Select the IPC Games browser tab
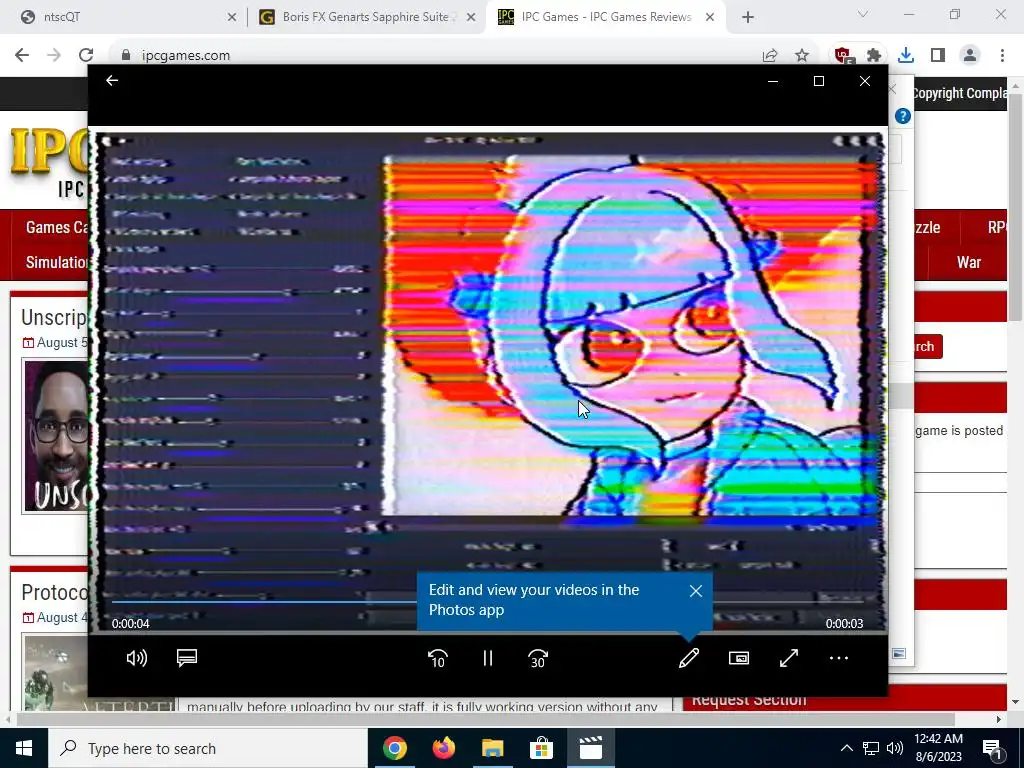Image resolution: width=1024 pixels, height=768 pixels. pyautogui.click(x=606, y=17)
